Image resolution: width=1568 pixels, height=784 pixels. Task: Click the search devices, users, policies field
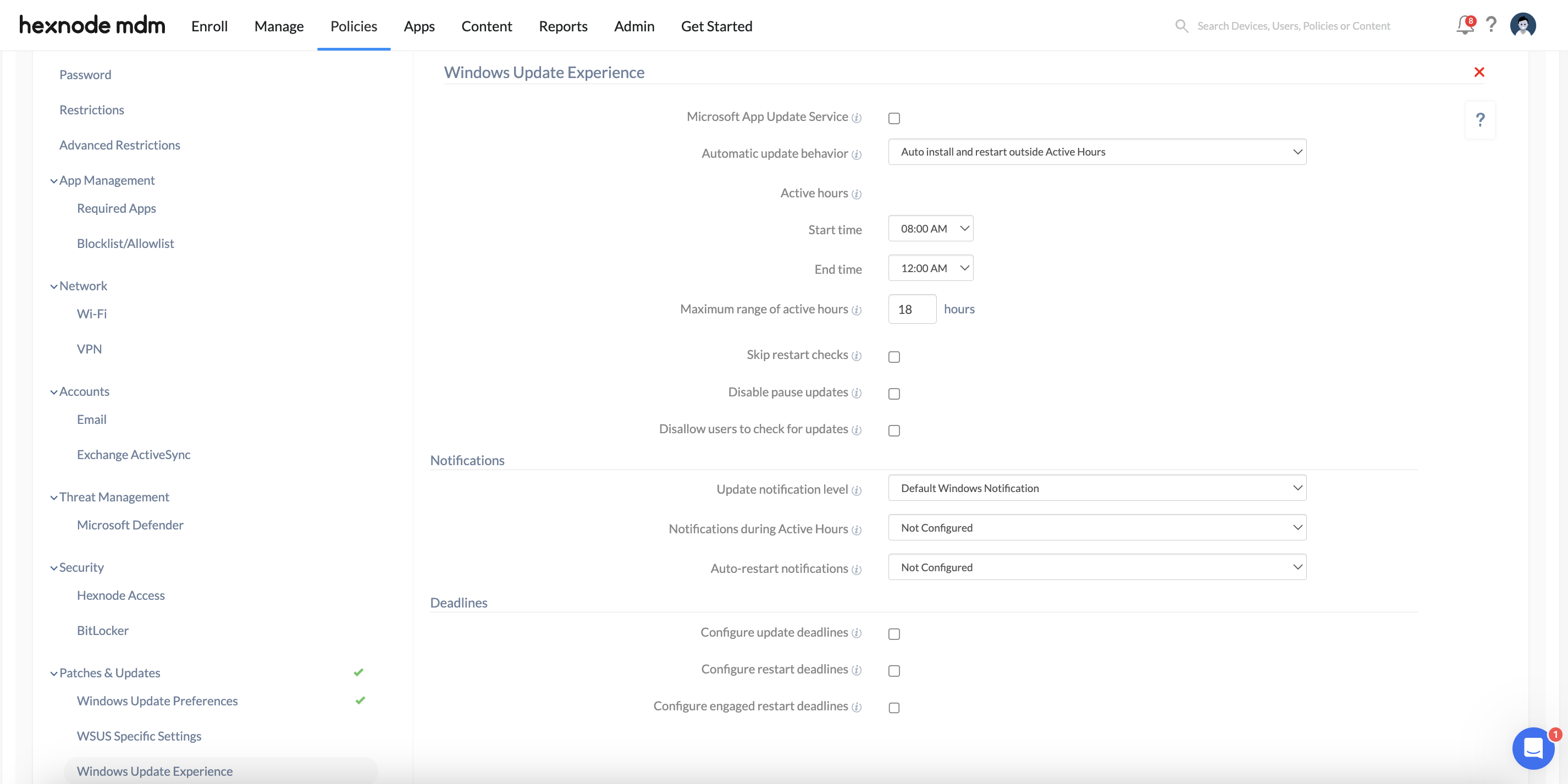1294,25
